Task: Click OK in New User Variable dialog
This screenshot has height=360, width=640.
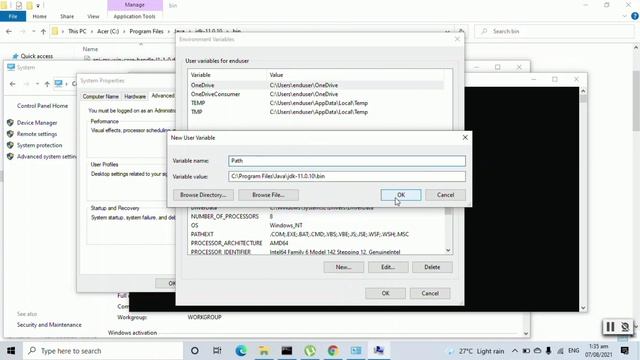Action: tap(401, 195)
